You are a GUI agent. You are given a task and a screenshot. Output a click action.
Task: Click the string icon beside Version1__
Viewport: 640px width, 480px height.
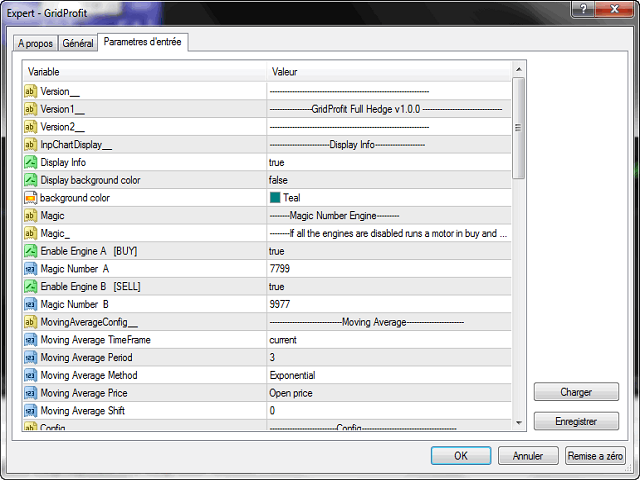(x=31, y=109)
